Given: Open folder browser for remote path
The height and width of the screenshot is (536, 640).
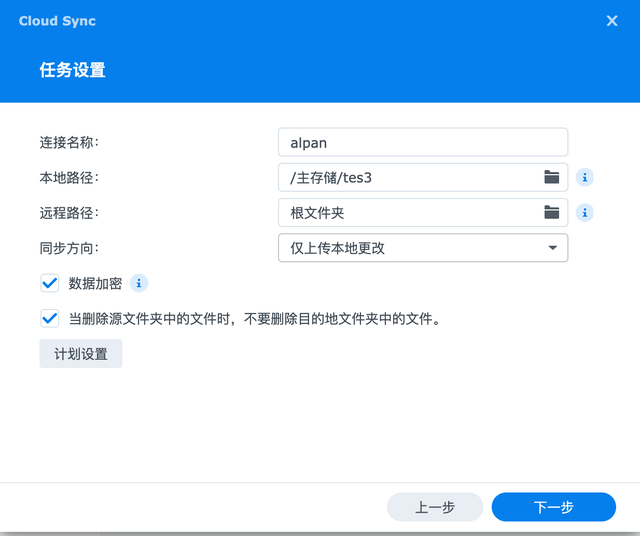Looking at the screenshot, I should (x=551, y=212).
